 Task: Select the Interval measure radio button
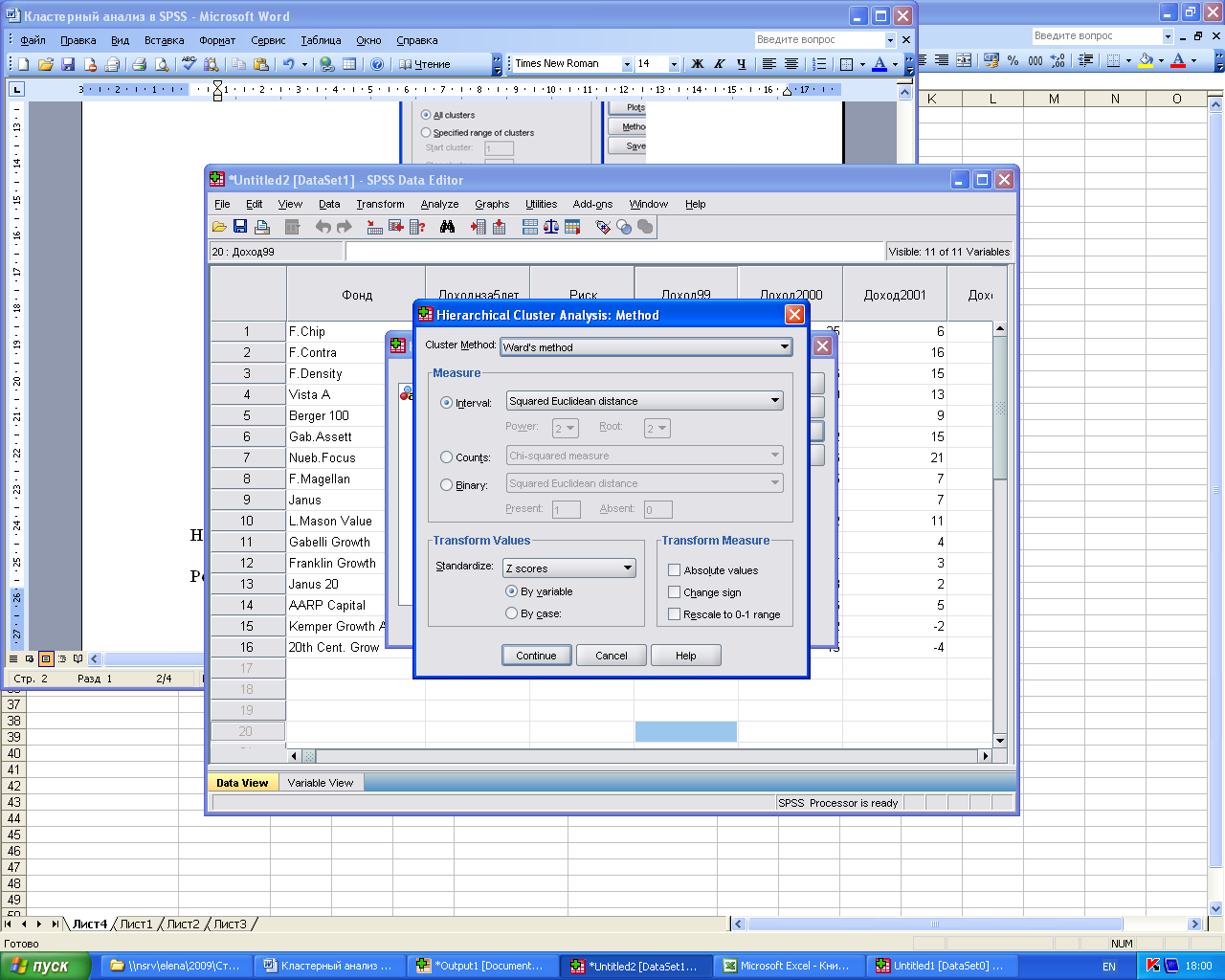click(446, 403)
